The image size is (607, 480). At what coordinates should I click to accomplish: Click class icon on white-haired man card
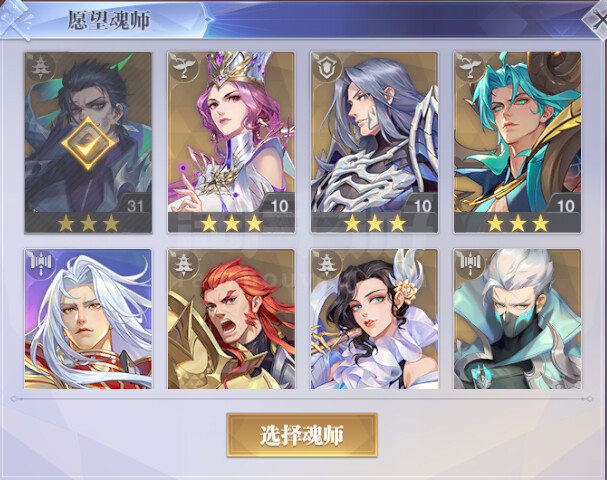tap(40, 264)
